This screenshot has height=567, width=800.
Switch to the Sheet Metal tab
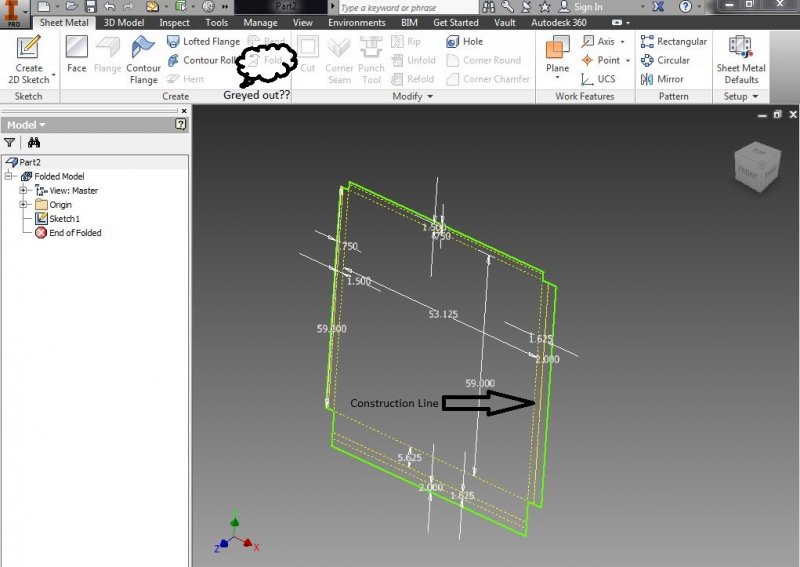point(64,22)
